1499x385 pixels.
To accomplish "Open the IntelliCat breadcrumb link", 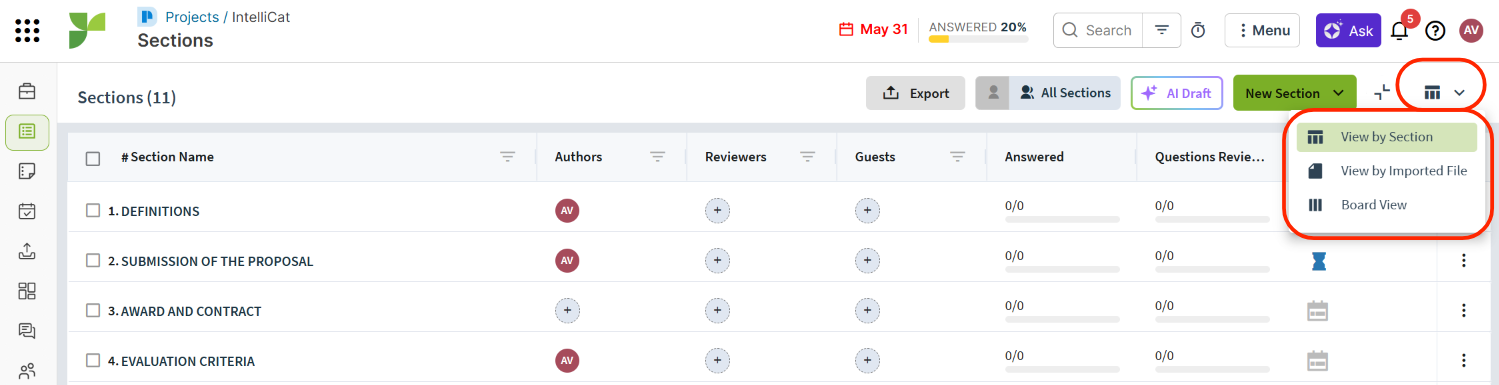I will pos(262,17).
